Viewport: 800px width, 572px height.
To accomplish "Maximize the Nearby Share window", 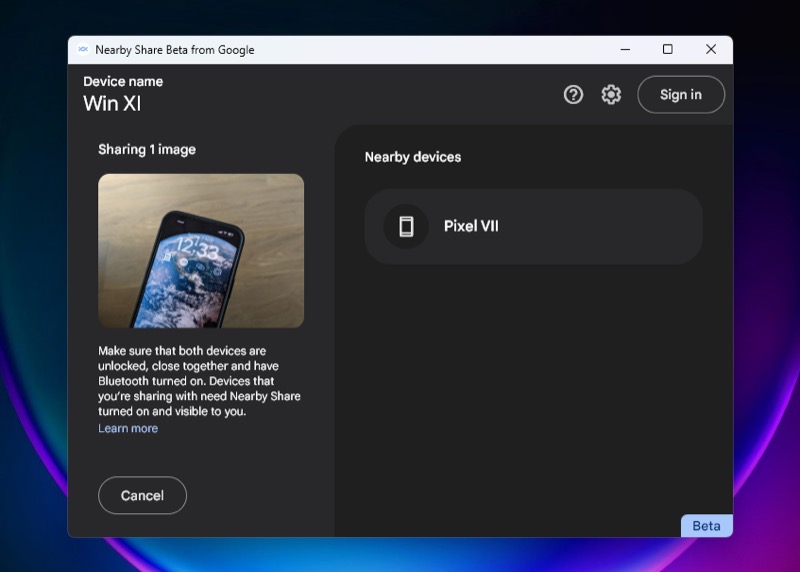I will tap(667, 49).
